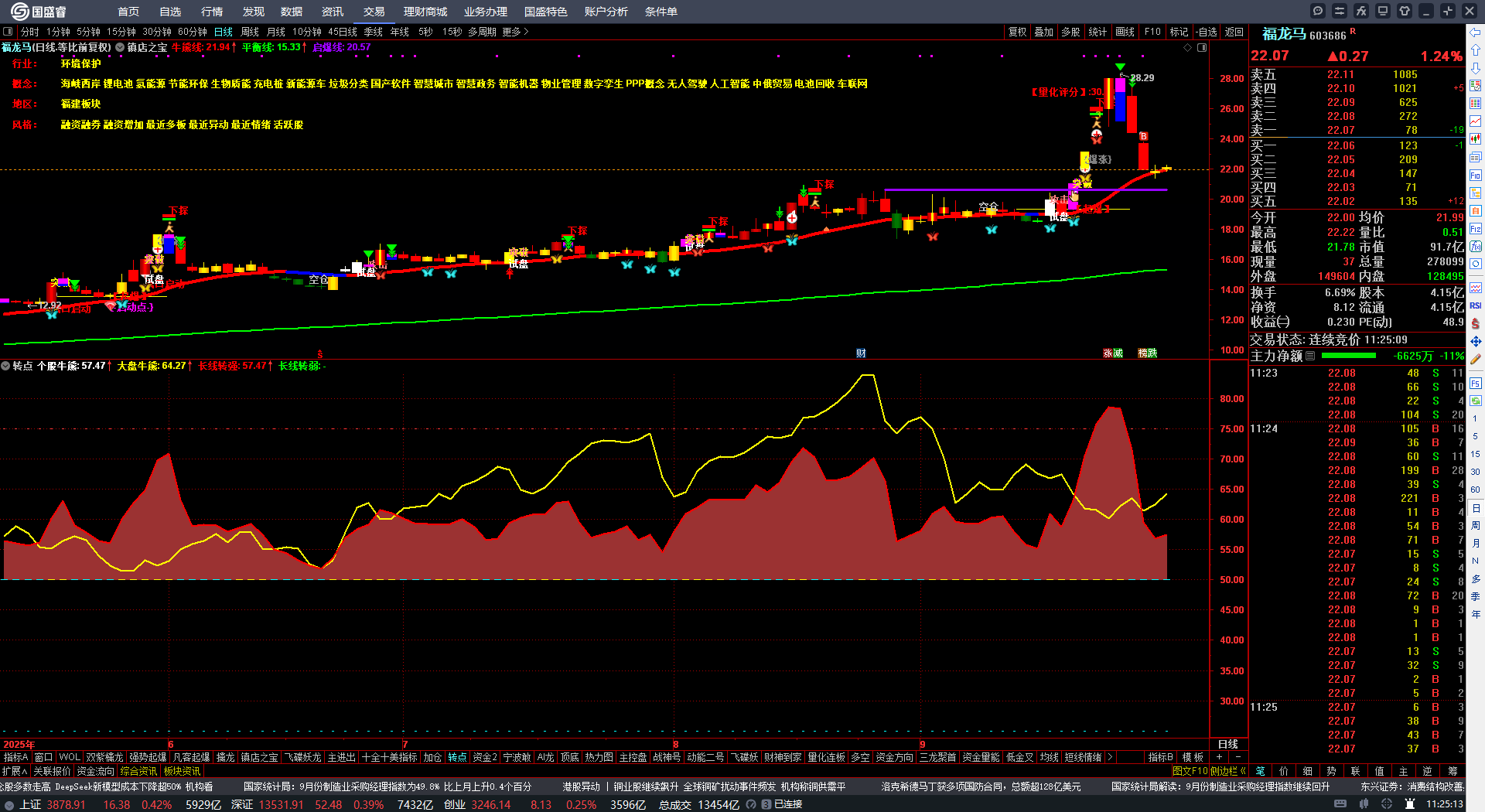Open the 行情 menu

212,12
